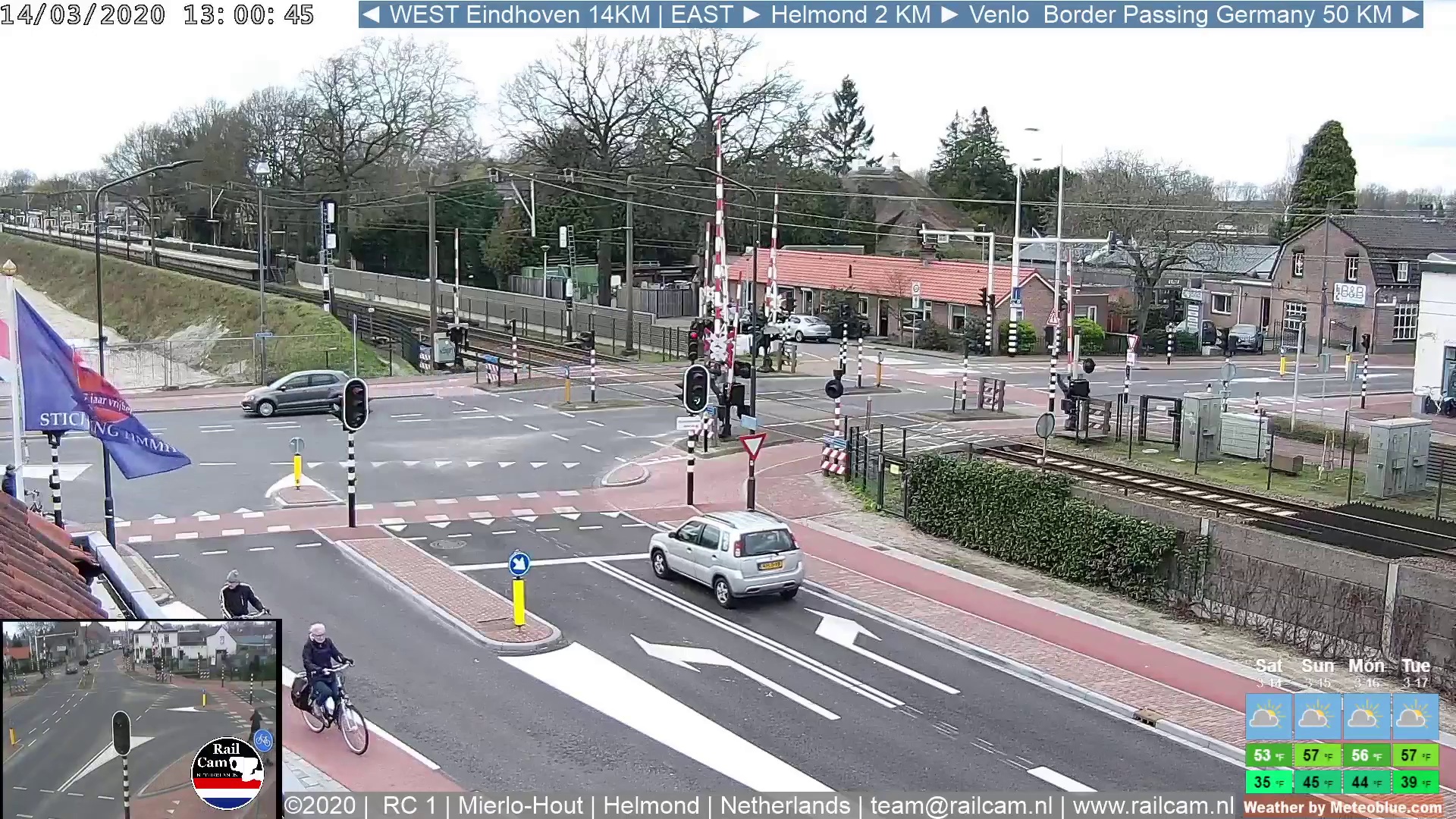Click the Helmond 2 KM banner text
This screenshot has width=1456, height=819.
850,14
